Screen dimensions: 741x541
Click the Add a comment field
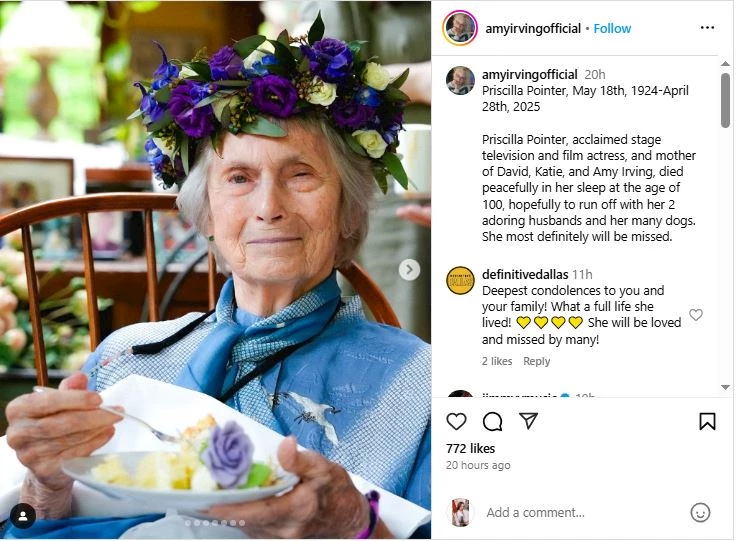(580, 512)
